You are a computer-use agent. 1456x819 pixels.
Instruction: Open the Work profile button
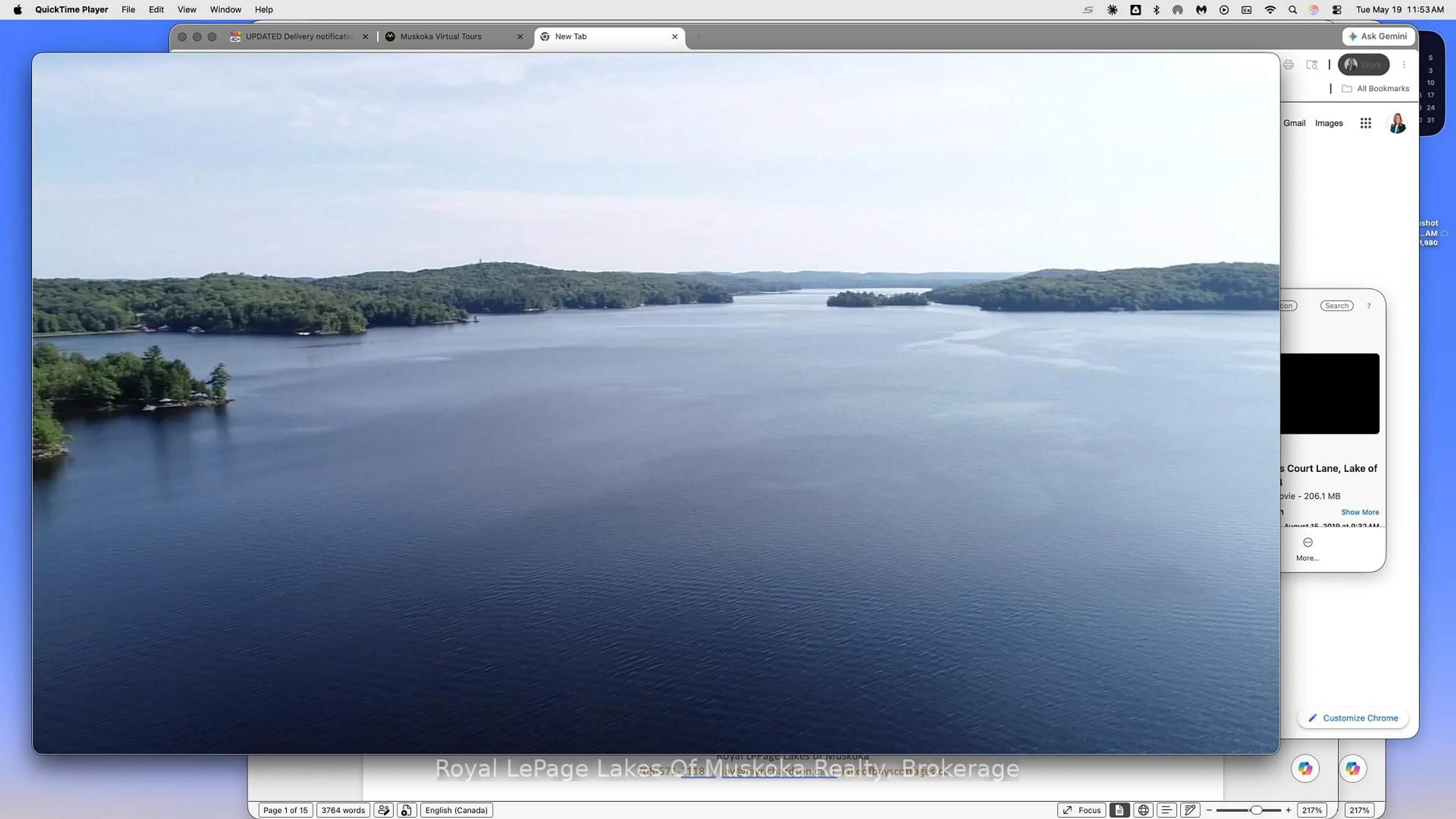1363,65
